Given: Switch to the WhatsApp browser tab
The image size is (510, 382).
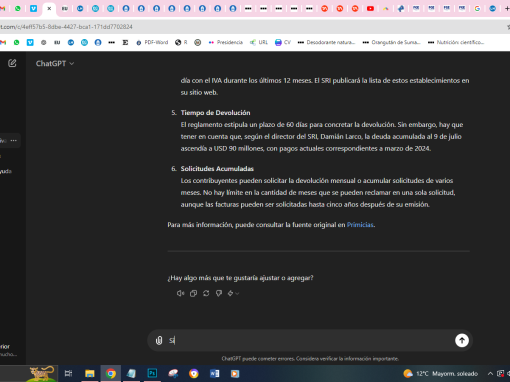Looking at the screenshot, I should [x=18, y=9].
